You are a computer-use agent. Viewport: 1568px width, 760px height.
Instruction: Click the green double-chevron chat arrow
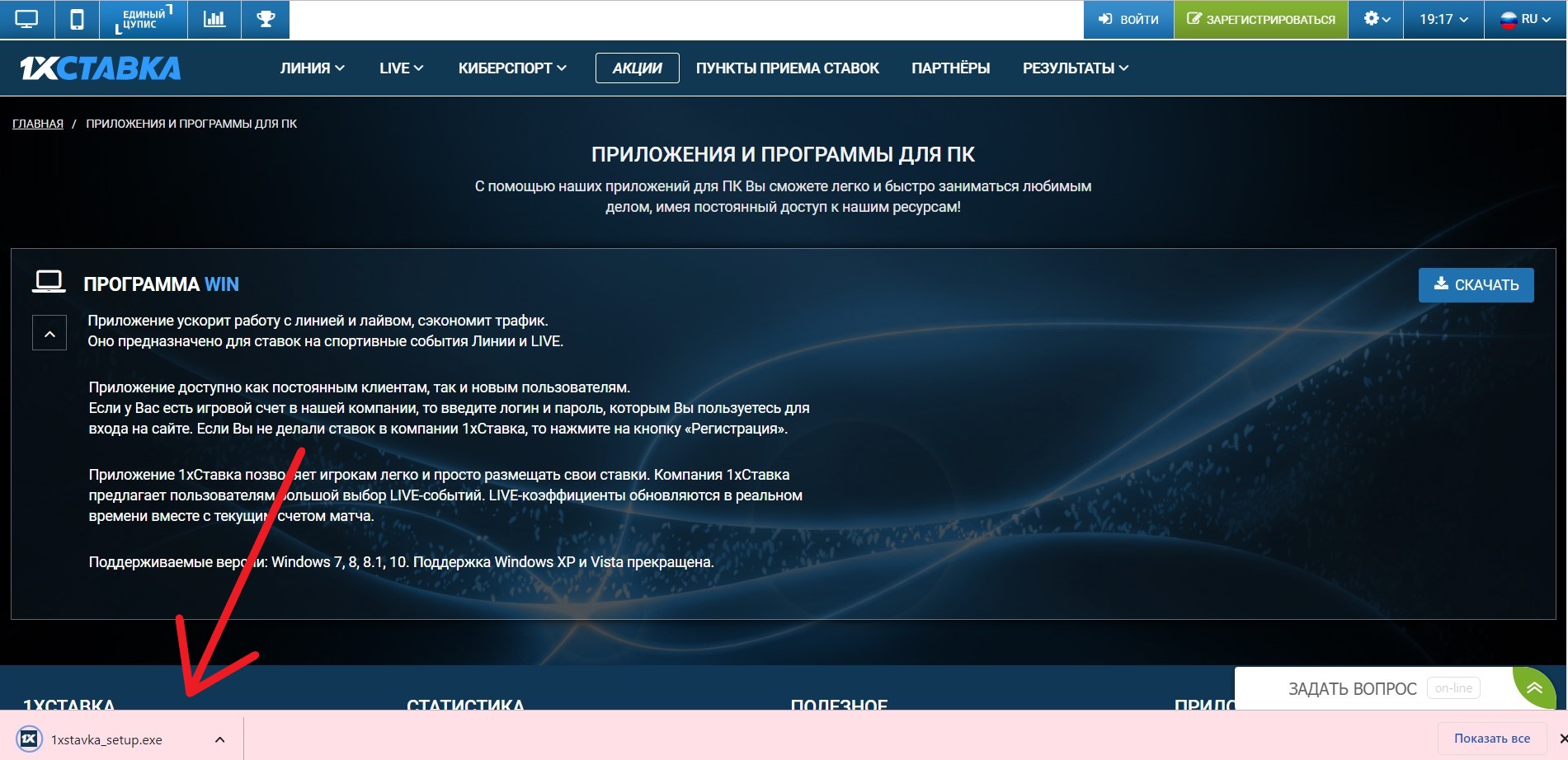tap(1534, 687)
